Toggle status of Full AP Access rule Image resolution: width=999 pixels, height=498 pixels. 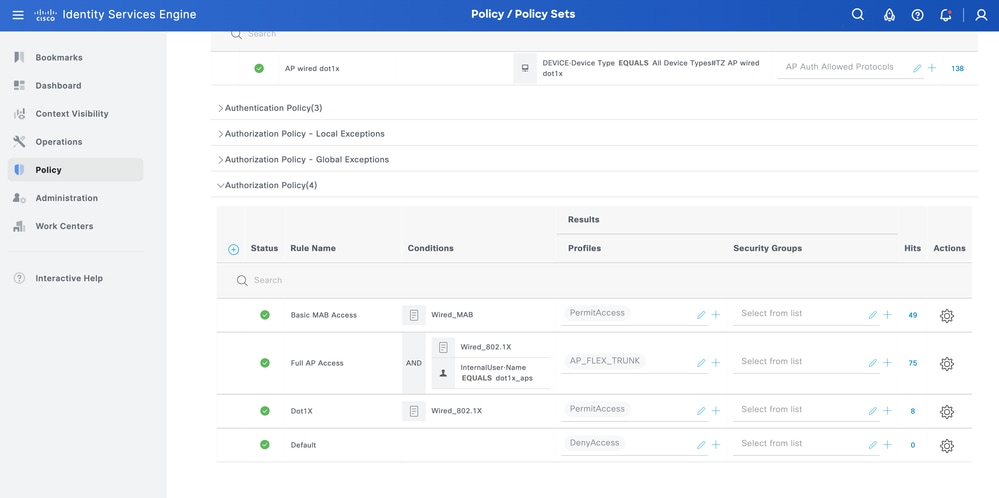(264, 362)
